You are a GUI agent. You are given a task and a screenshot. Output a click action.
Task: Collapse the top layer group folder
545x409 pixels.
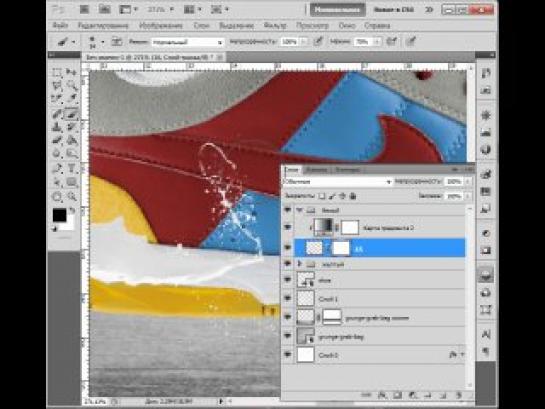(300, 210)
